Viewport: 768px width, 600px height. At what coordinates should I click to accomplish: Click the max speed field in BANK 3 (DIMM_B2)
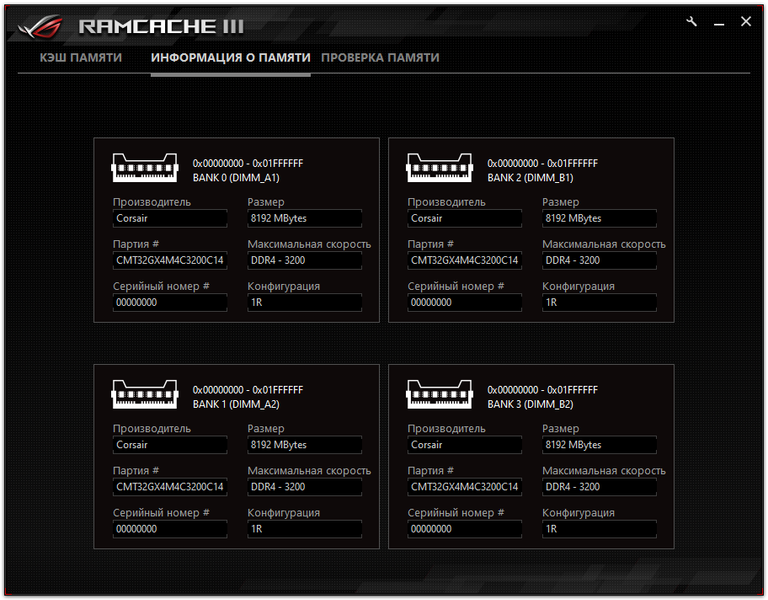[600, 487]
